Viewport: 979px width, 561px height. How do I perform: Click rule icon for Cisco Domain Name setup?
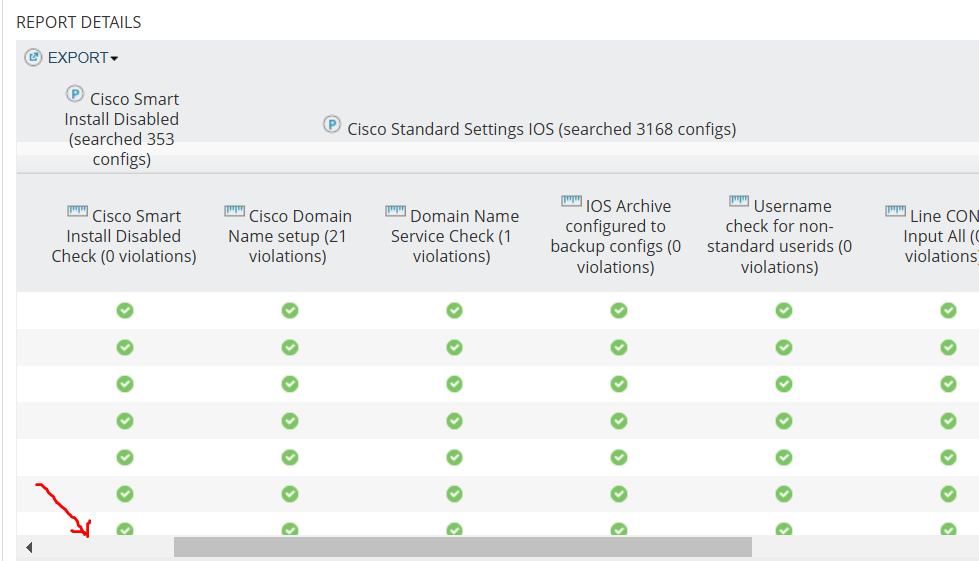pos(234,212)
